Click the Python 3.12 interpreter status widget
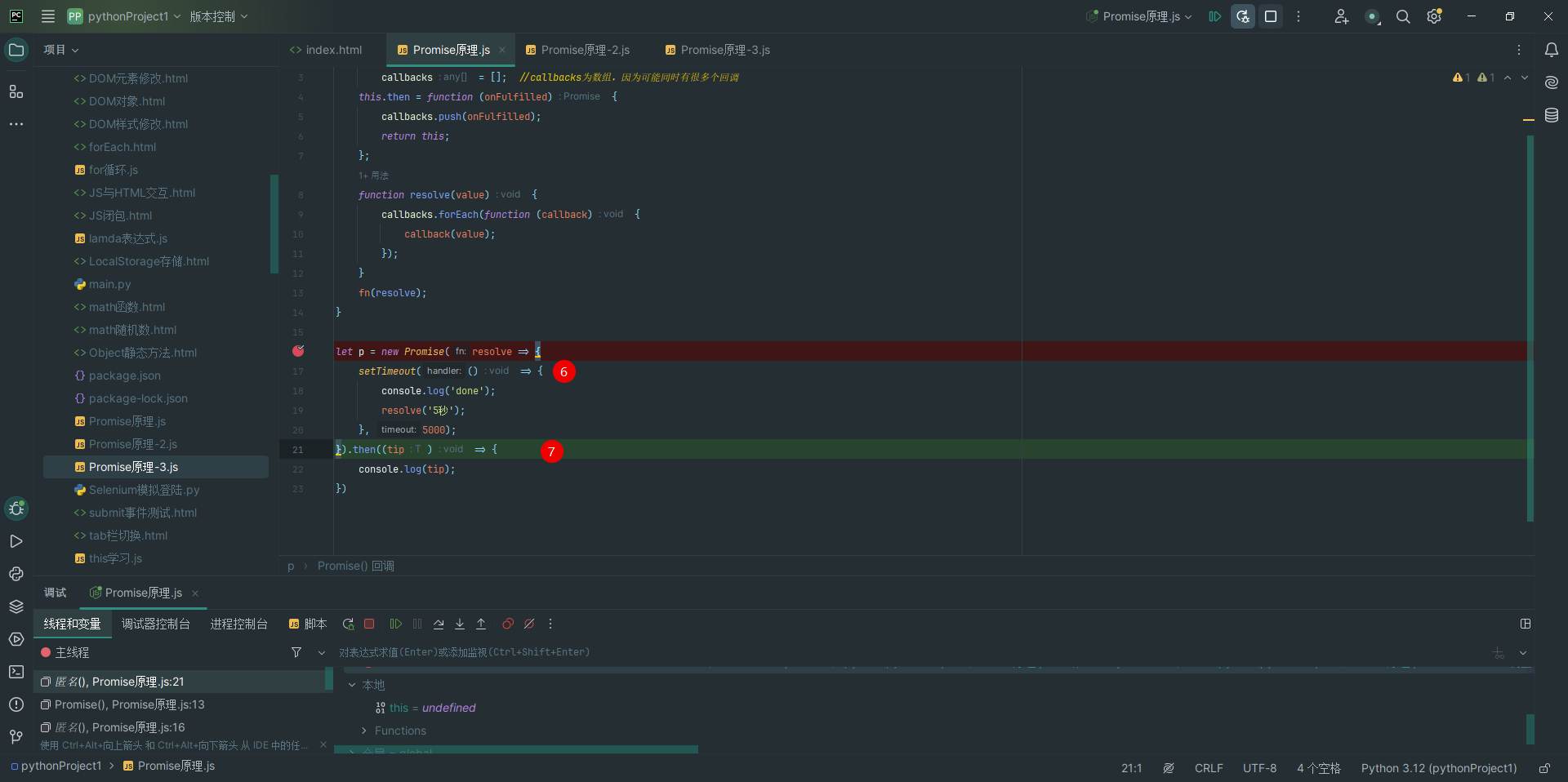 click(x=1439, y=768)
